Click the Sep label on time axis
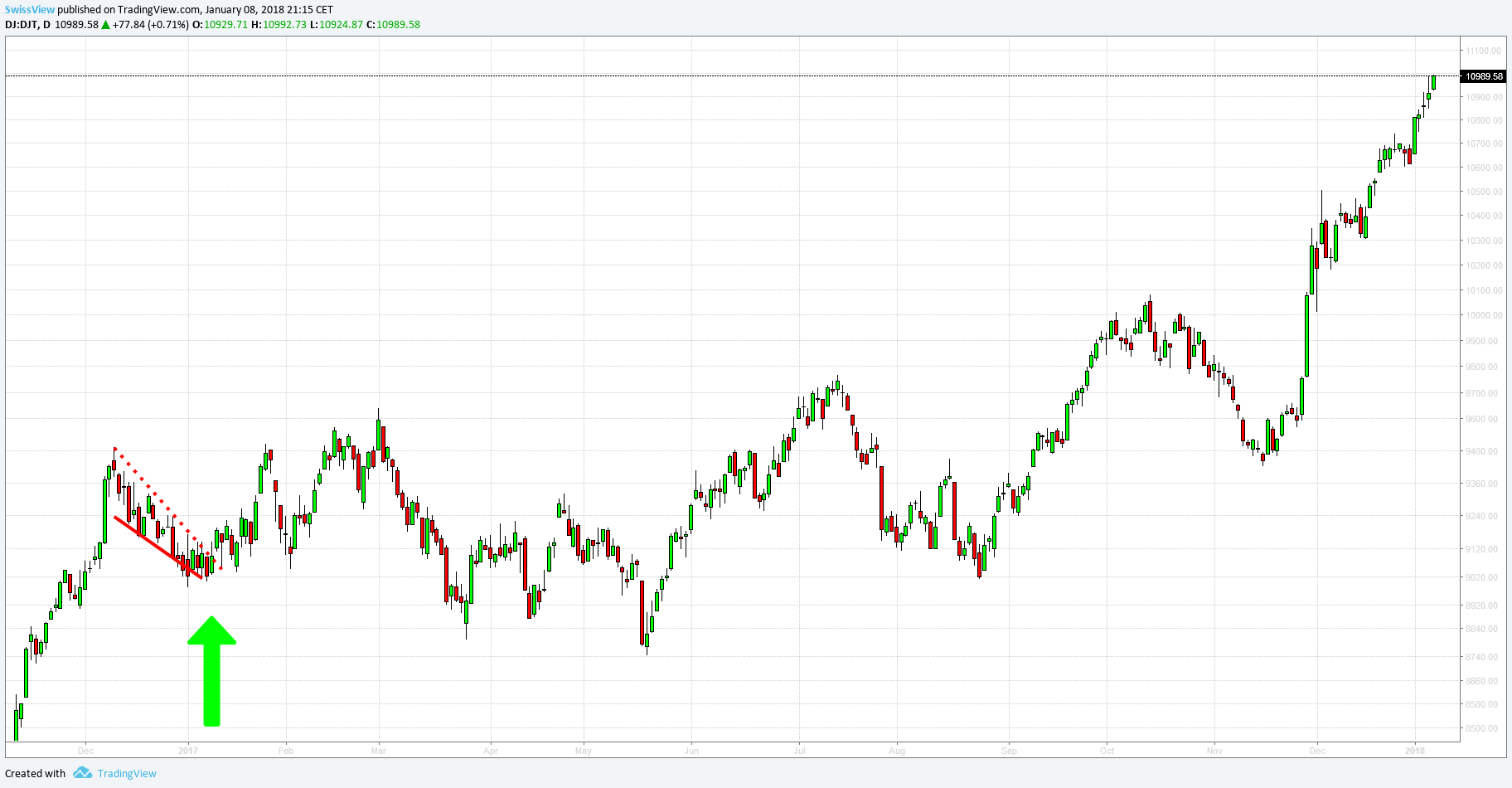Viewport: 1512px width, 788px height. click(1009, 751)
